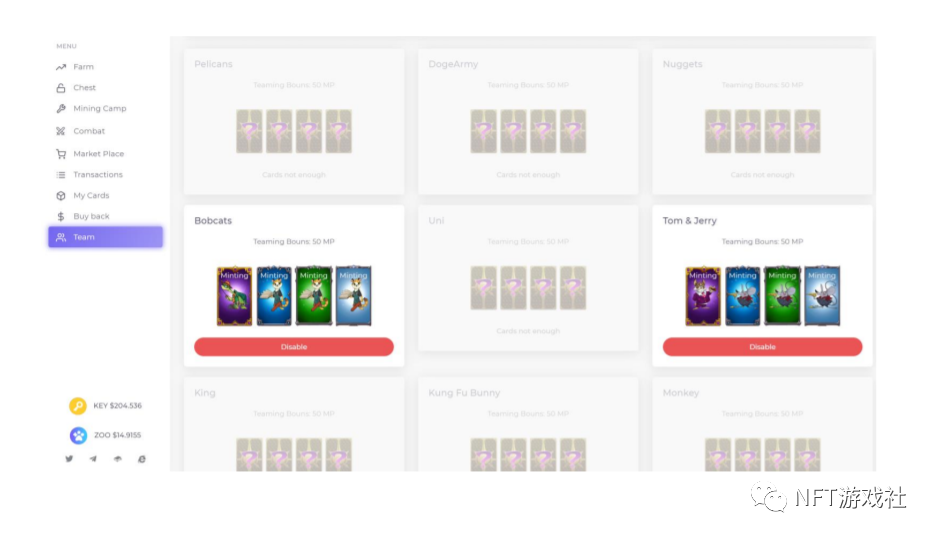Select the highlighted Team menu item

click(x=106, y=237)
